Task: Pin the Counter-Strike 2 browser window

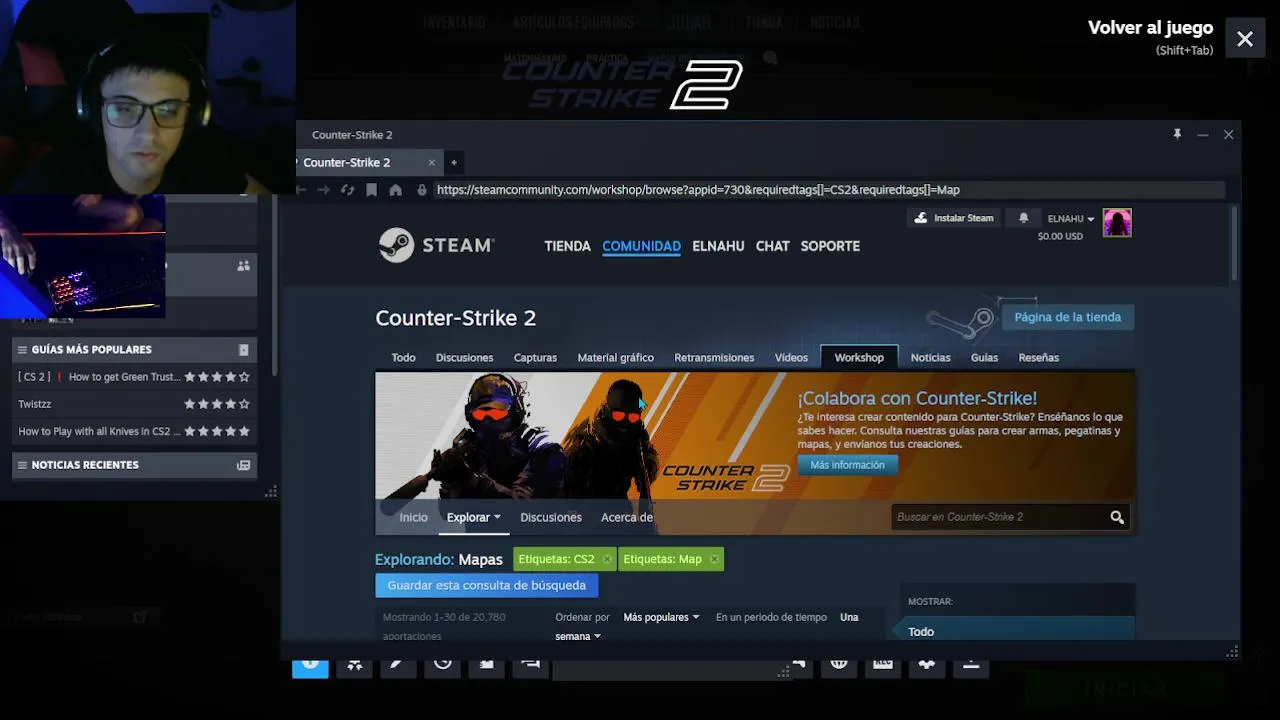Action: pyautogui.click(x=1177, y=134)
